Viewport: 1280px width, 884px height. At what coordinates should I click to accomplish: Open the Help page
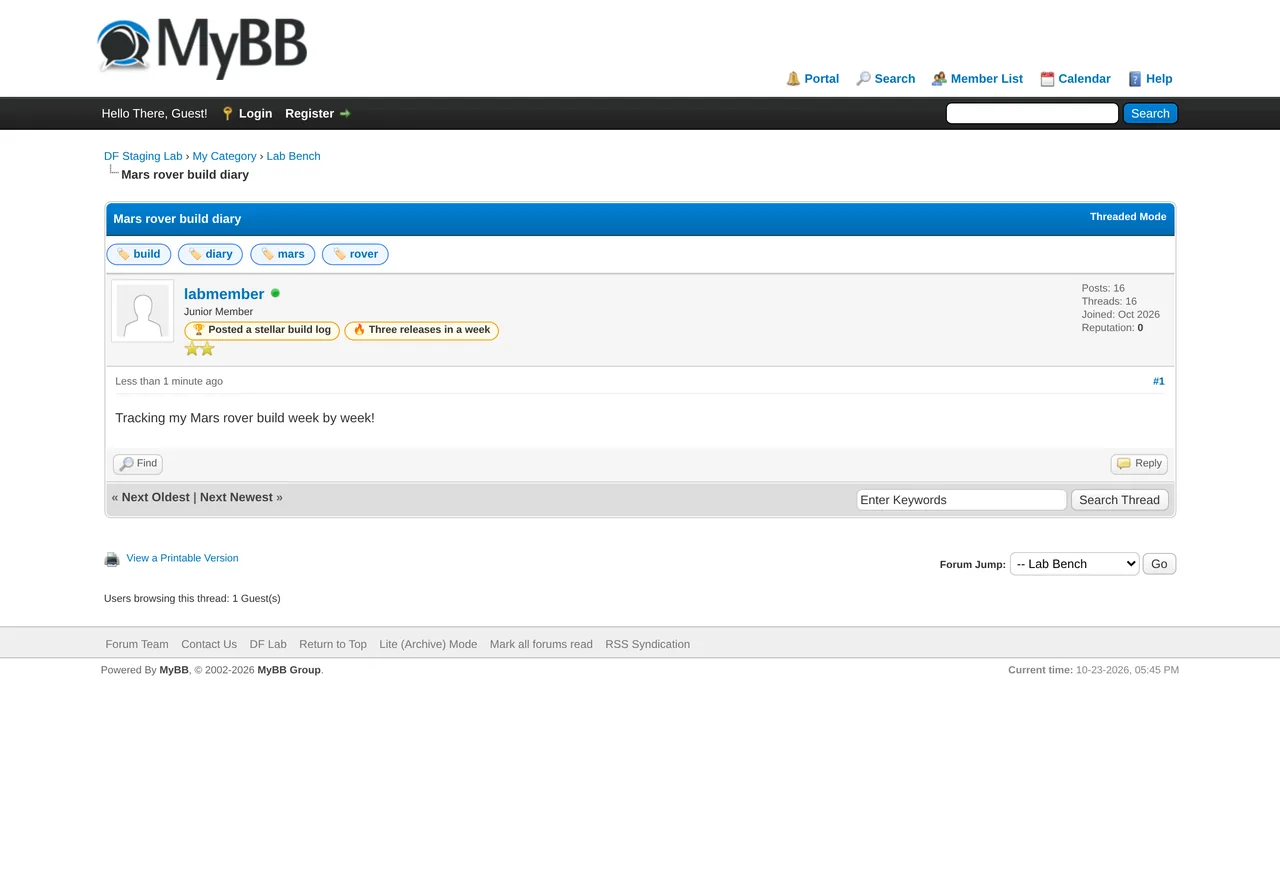click(1159, 79)
